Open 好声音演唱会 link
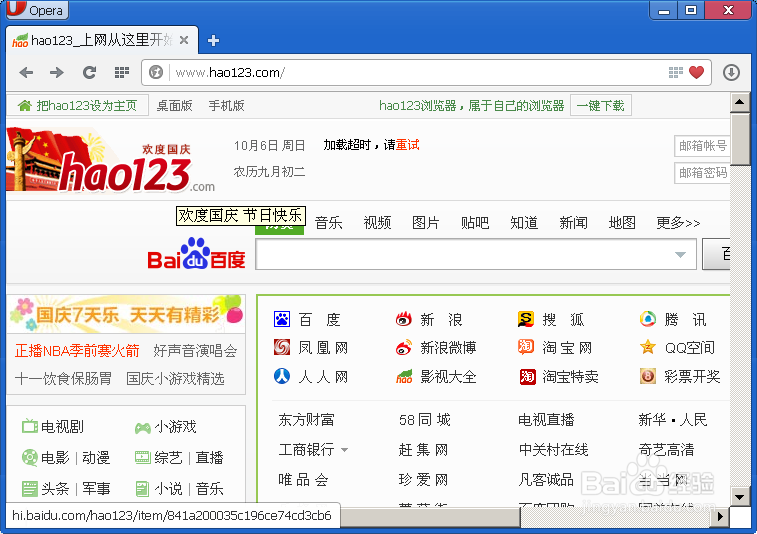 tap(196, 351)
